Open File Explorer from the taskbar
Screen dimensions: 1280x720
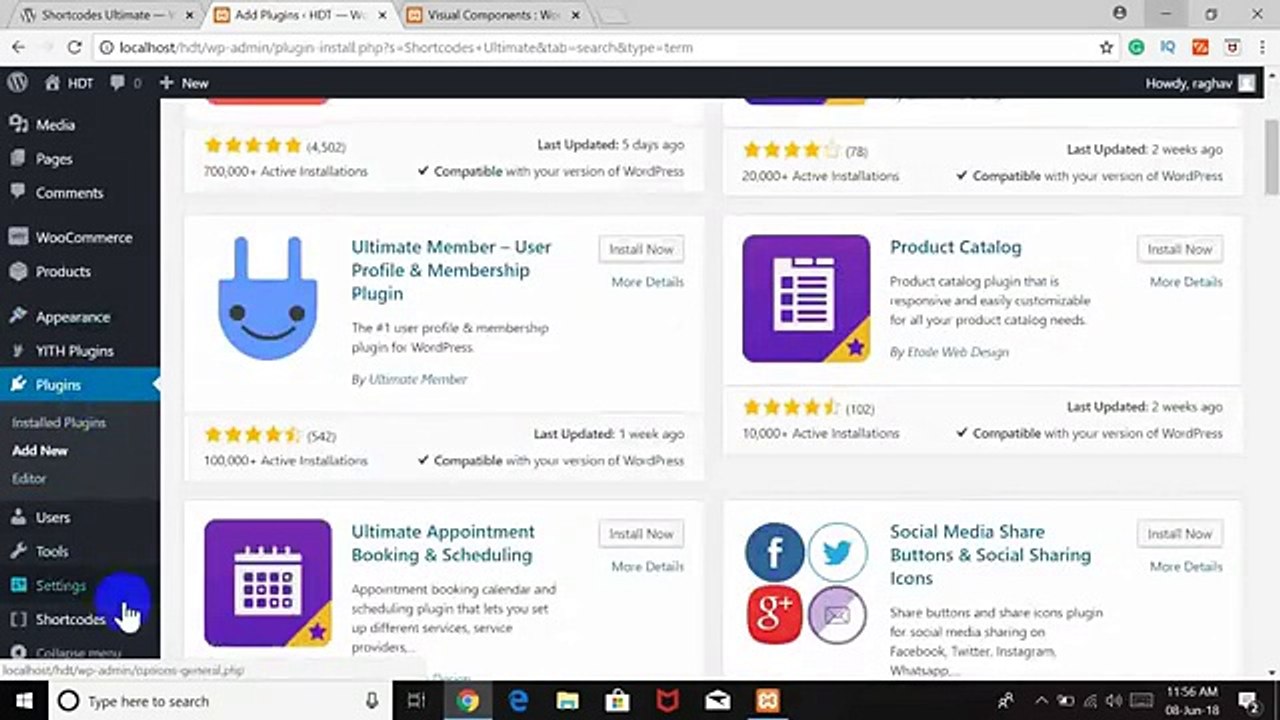click(x=567, y=701)
